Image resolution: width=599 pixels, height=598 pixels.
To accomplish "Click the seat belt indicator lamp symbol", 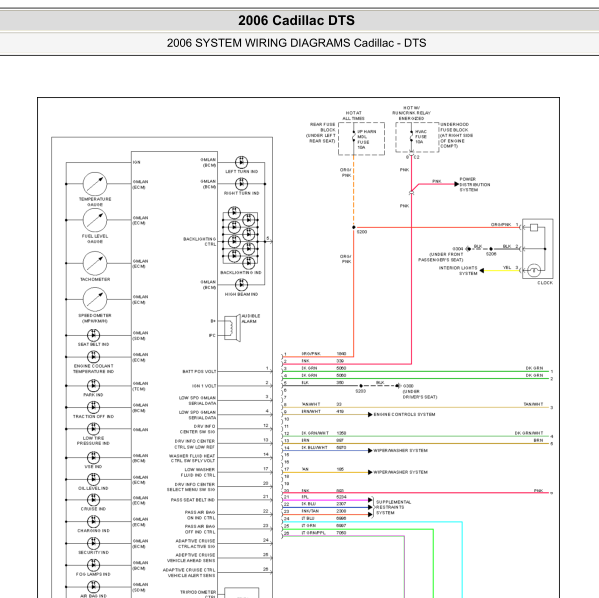I will [x=93, y=335].
